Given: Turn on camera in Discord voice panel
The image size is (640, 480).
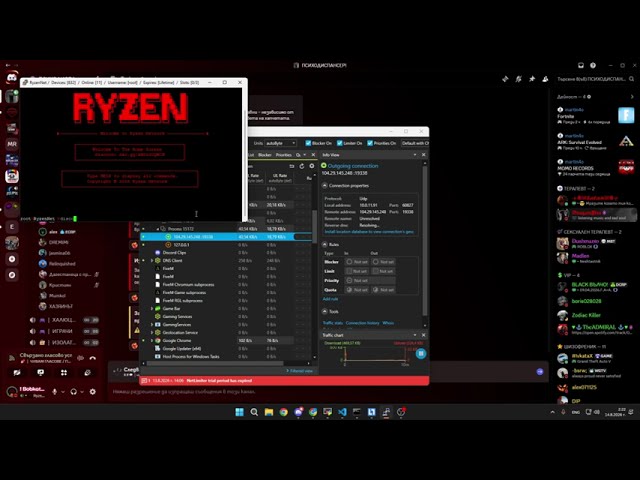Looking at the screenshot, I should coord(17,373).
